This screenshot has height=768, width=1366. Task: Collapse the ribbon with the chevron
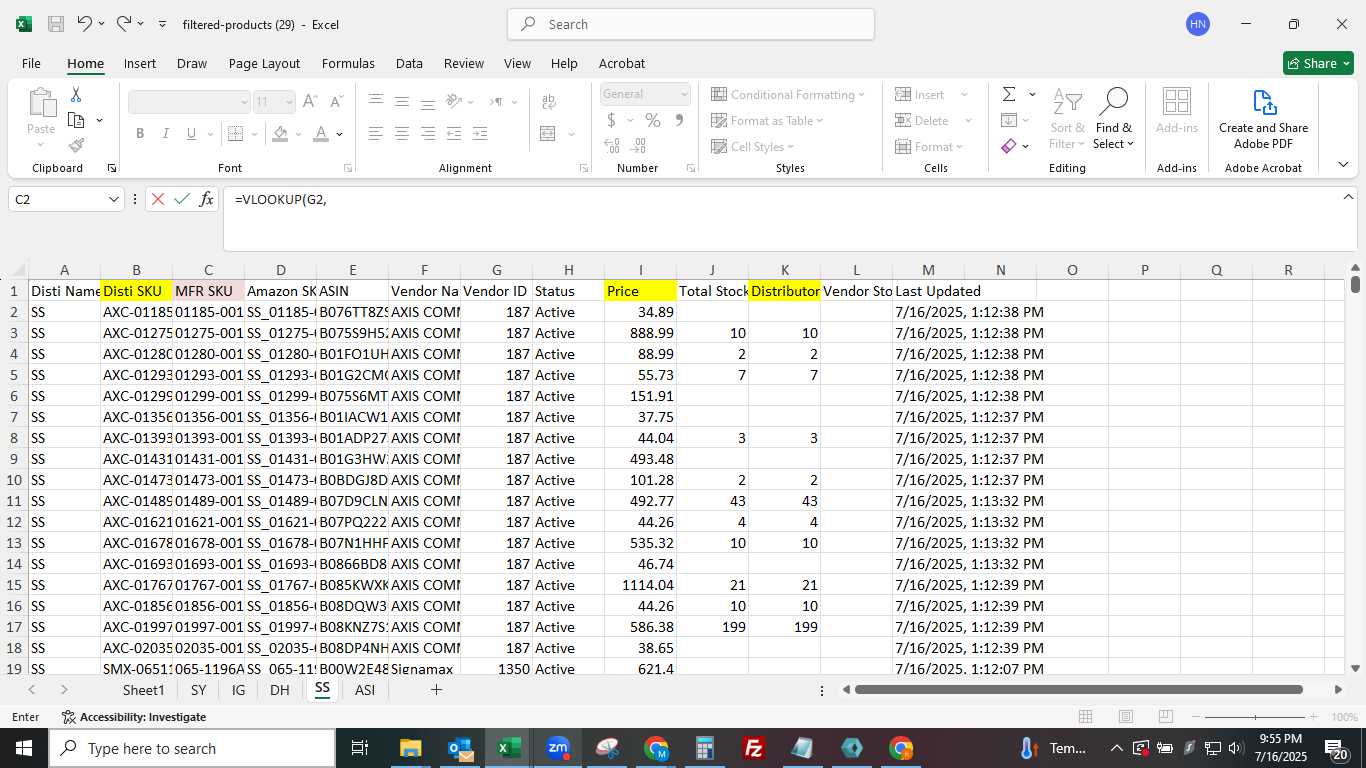(1343, 164)
